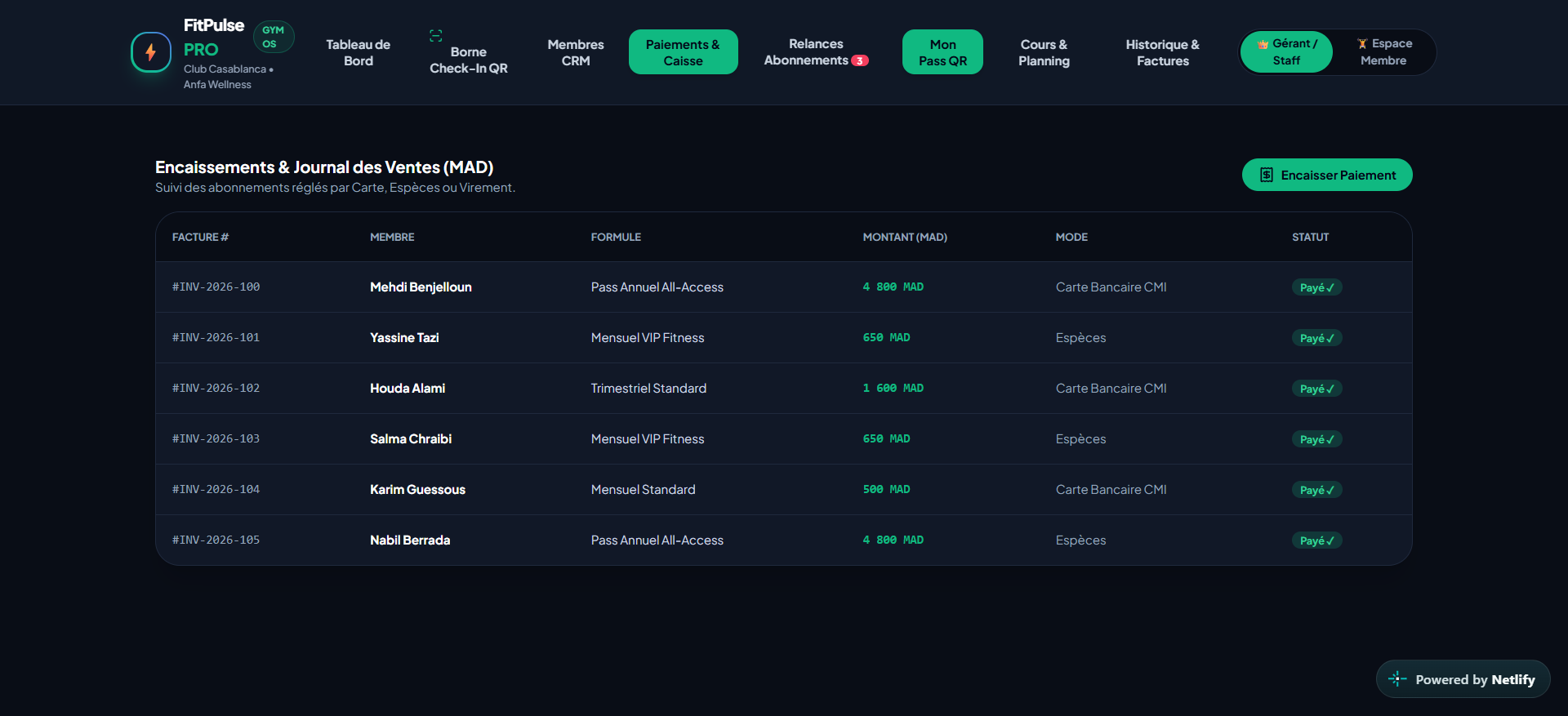1568x716 pixels.
Task: Click the crown icon in Gérant / Staff
Action: point(1263,44)
